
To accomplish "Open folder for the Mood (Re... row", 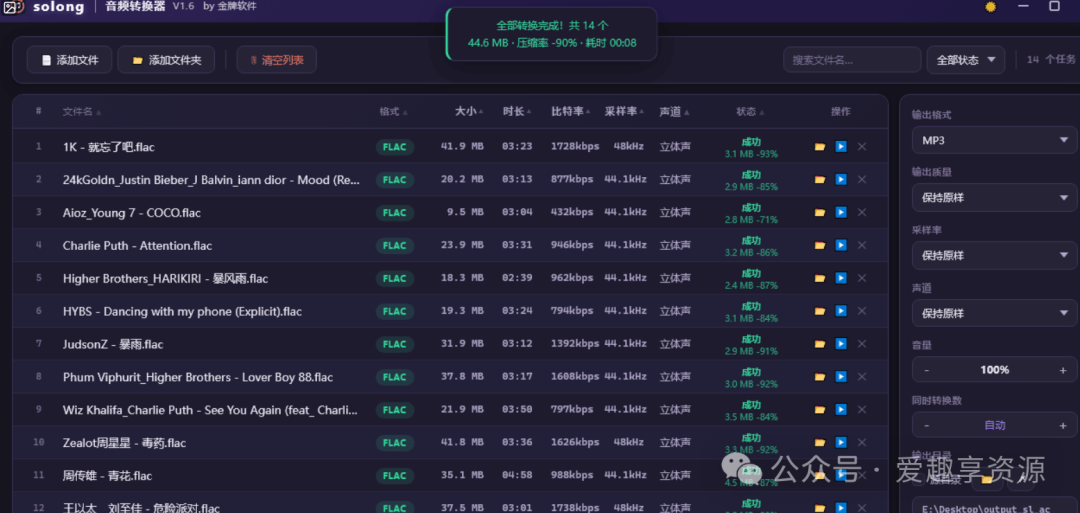I will [x=820, y=180].
